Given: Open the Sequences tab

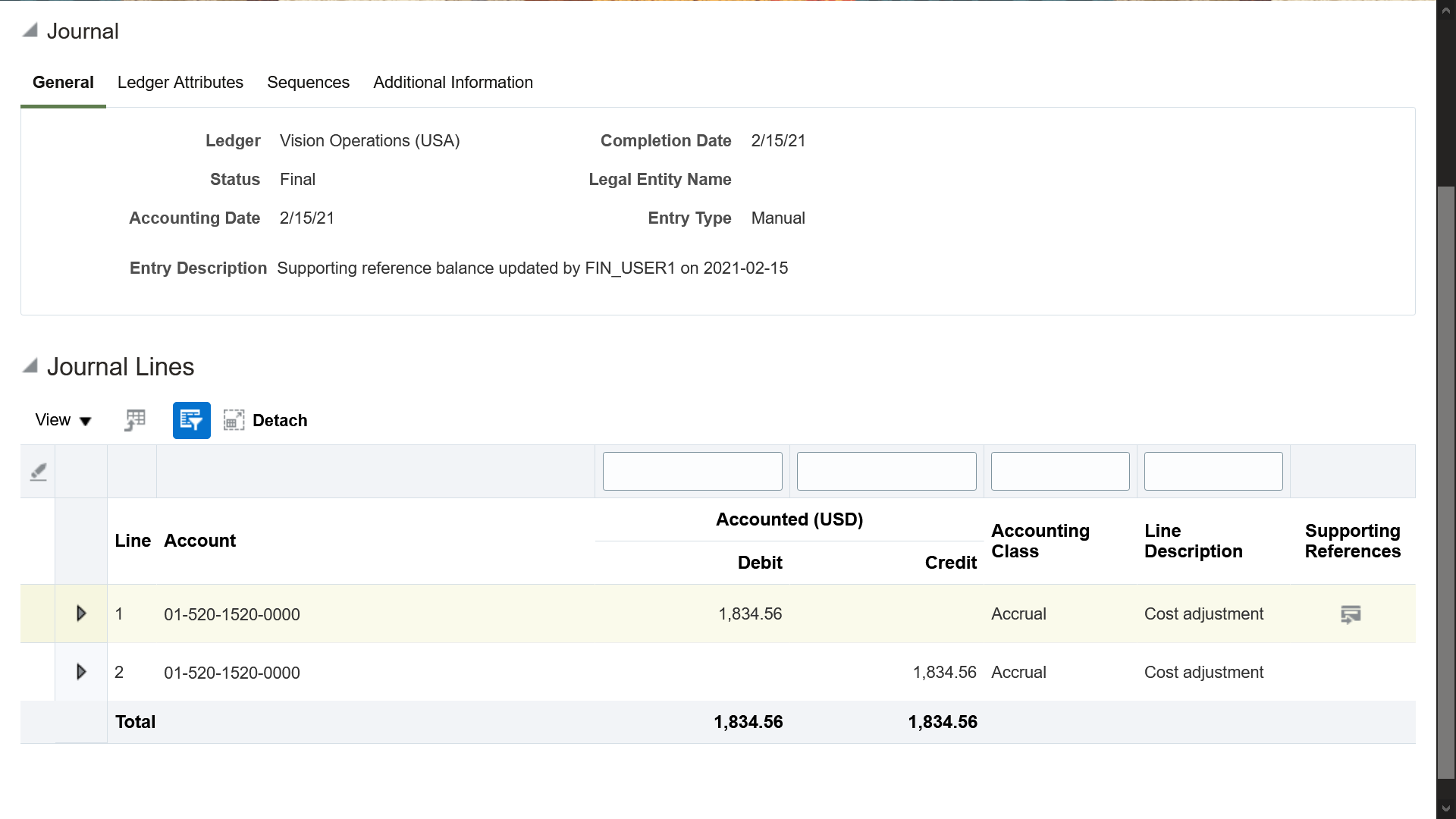Looking at the screenshot, I should pos(308,82).
